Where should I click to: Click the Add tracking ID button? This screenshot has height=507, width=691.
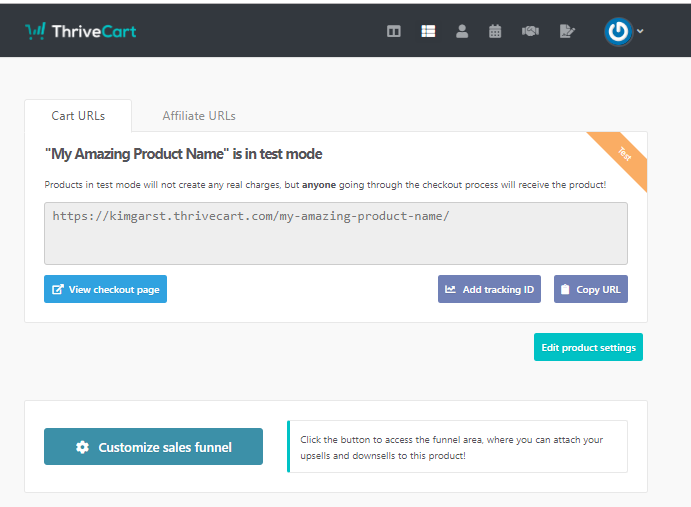tap(489, 289)
